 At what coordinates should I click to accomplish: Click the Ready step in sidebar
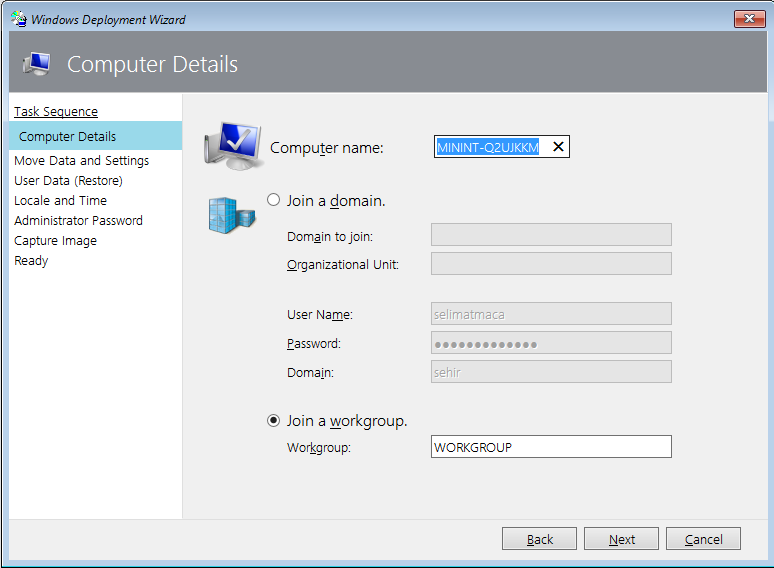[x=31, y=260]
